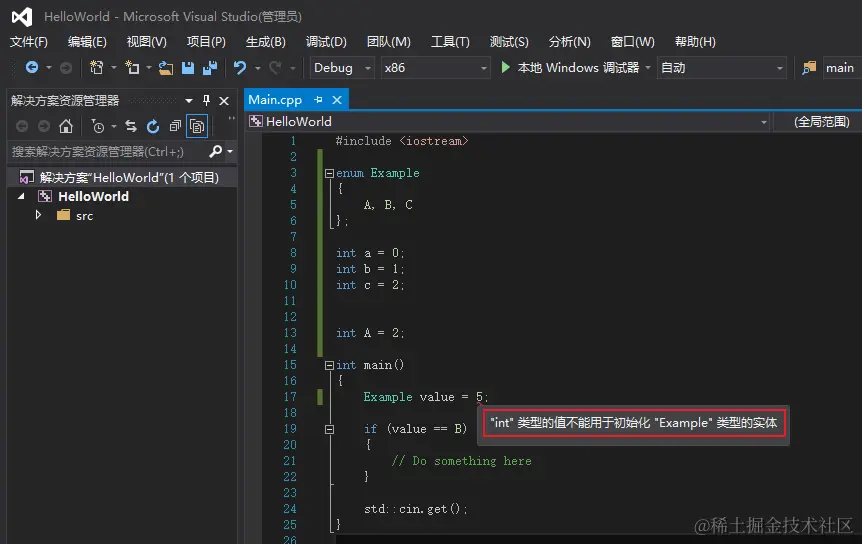Open the 工具(T) menu
Viewport: 862px width, 544px height.
coord(450,42)
